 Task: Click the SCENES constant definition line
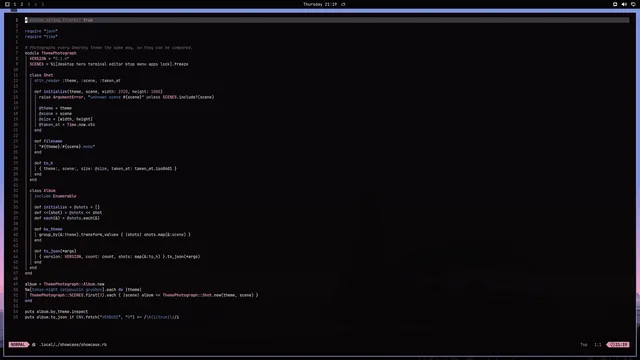point(109,64)
